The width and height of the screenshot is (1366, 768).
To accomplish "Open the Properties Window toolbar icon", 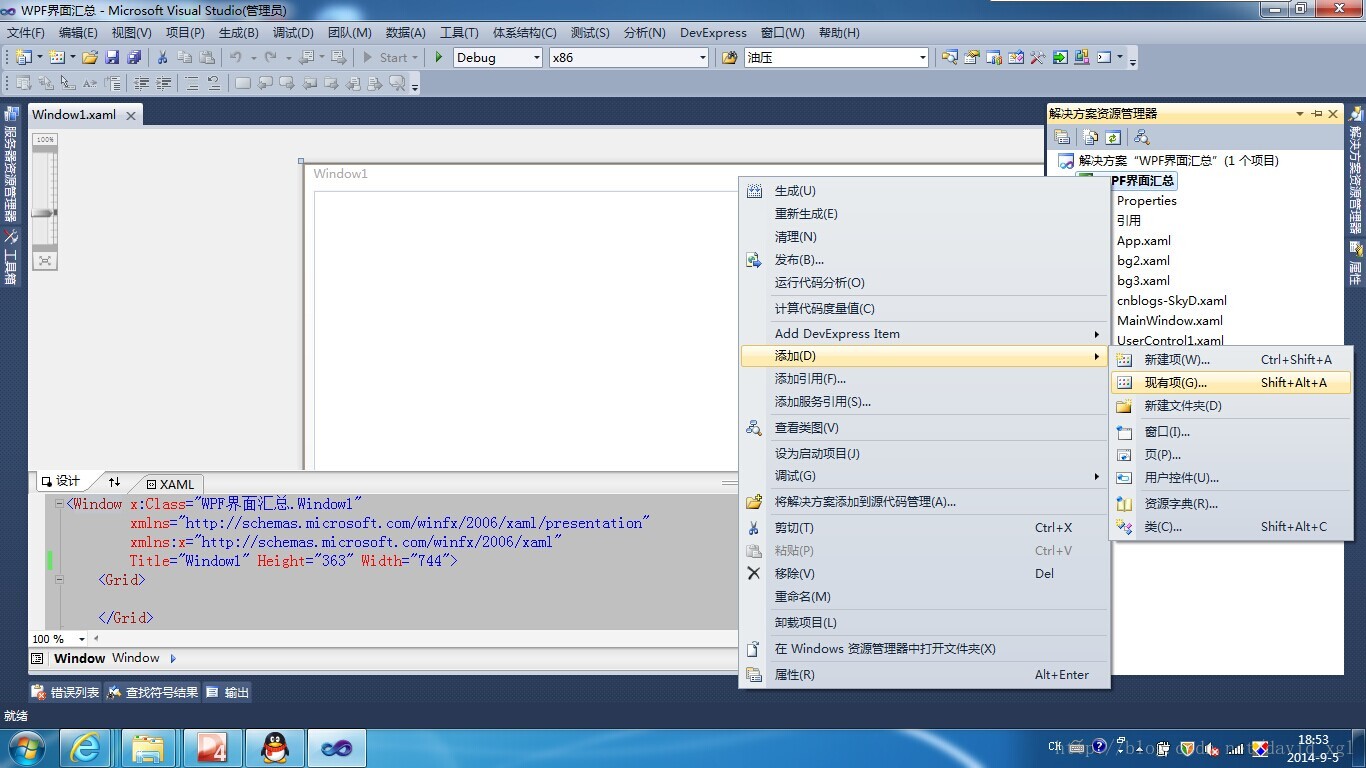I will point(970,57).
